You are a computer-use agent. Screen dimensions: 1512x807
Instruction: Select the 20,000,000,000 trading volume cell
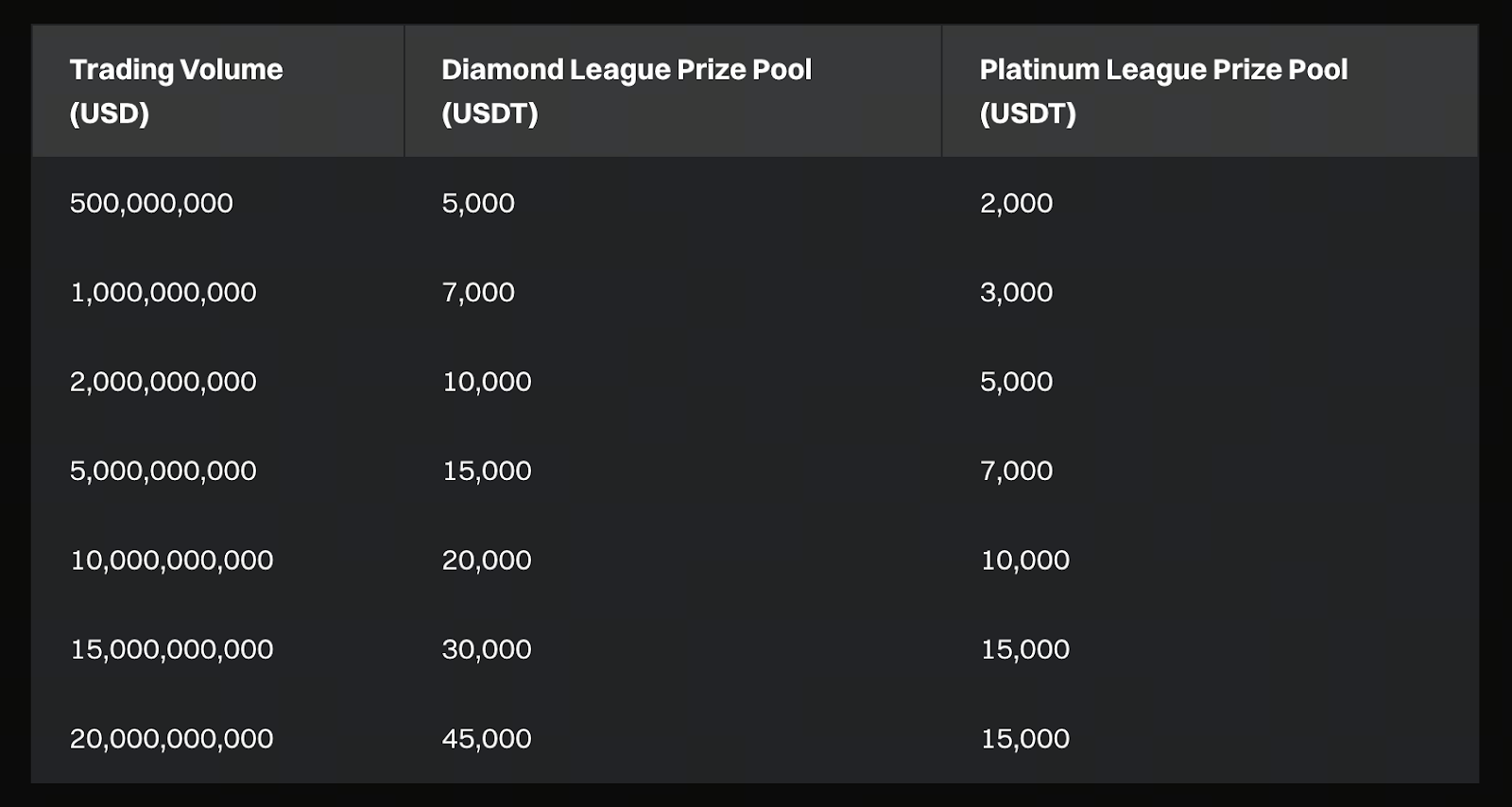pos(172,739)
